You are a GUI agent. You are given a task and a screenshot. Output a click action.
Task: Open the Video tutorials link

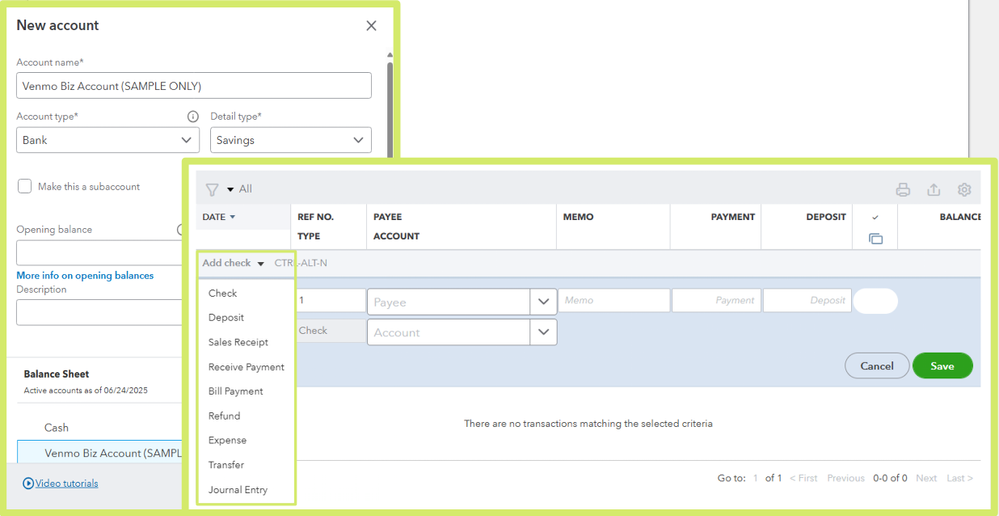(x=66, y=484)
